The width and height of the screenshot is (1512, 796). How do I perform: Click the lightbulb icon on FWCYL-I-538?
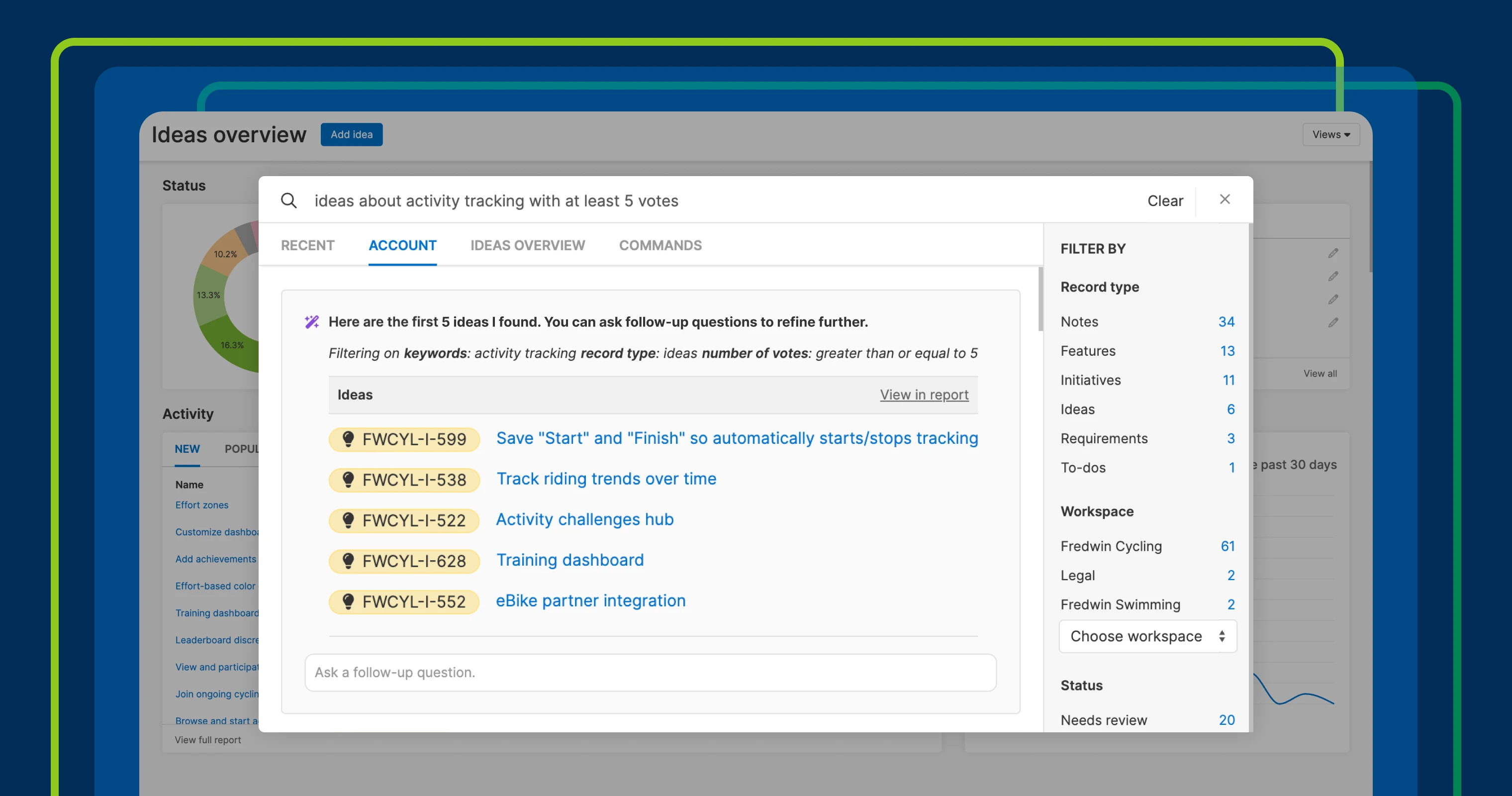pos(348,480)
